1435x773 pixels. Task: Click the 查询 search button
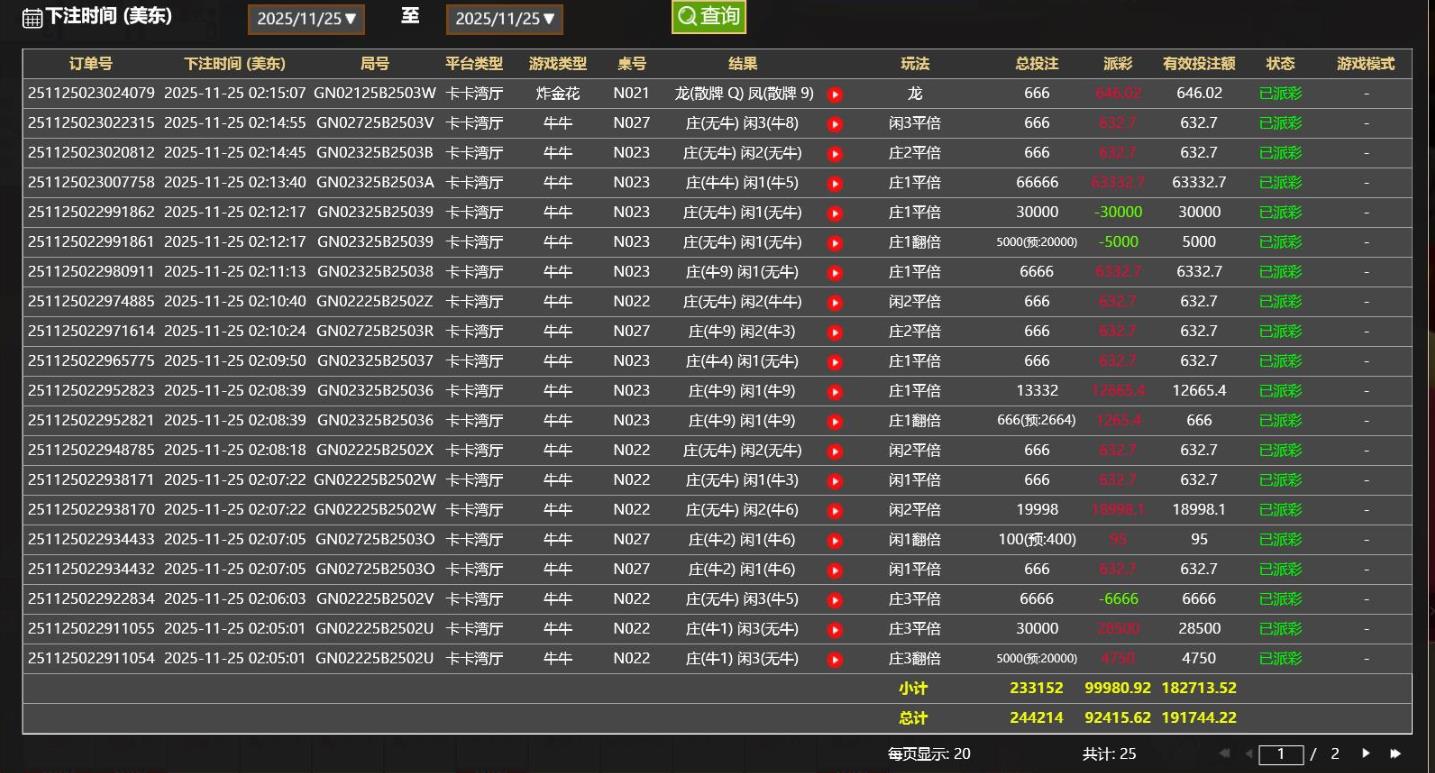[708, 17]
